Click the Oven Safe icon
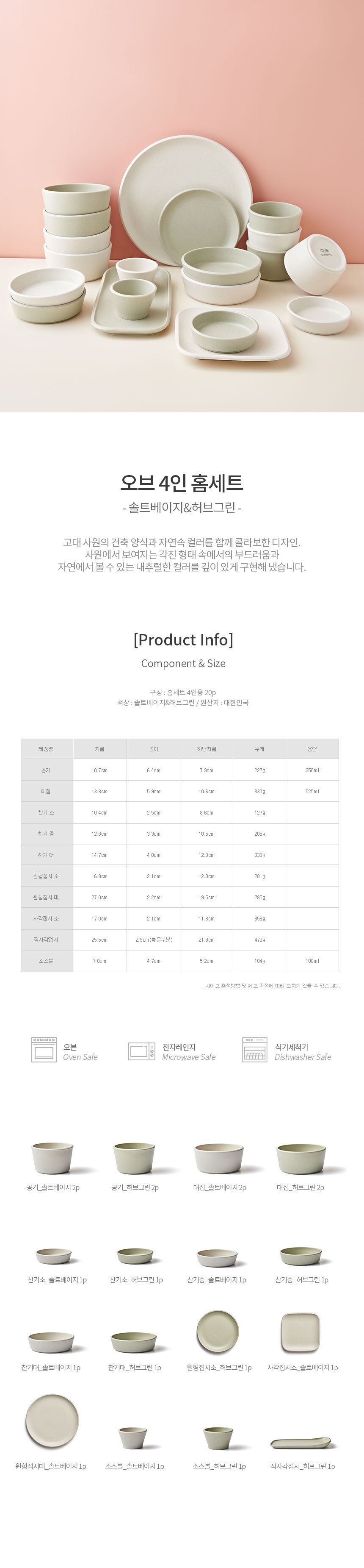 (x=44, y=1049)
